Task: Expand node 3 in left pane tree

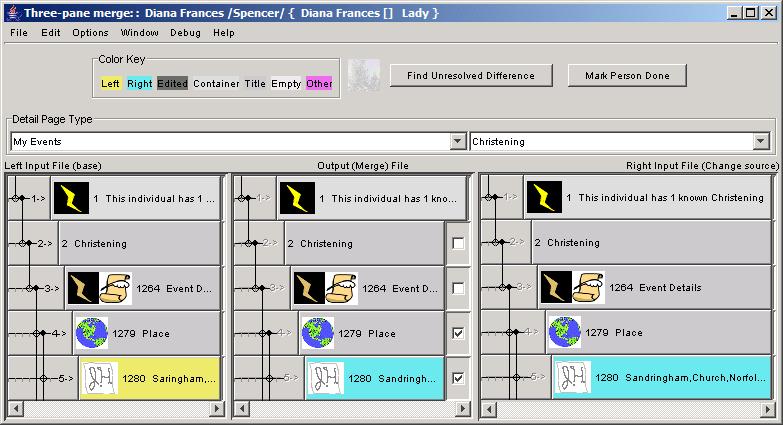Action: (x=30, y=288)
